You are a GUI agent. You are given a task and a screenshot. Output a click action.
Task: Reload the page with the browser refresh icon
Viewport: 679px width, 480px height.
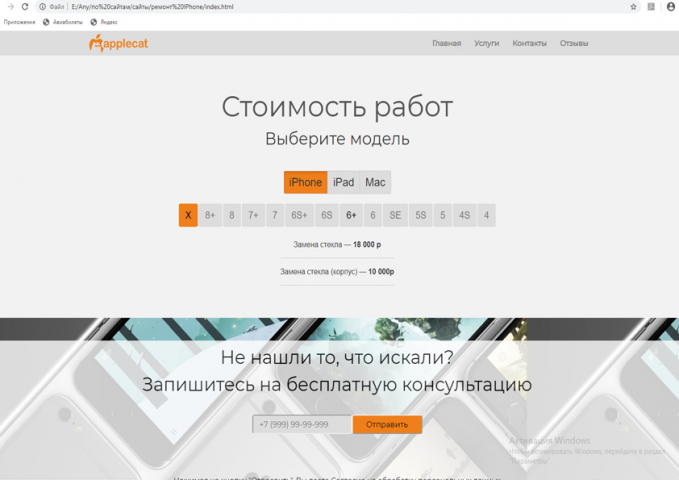point(25,6)
